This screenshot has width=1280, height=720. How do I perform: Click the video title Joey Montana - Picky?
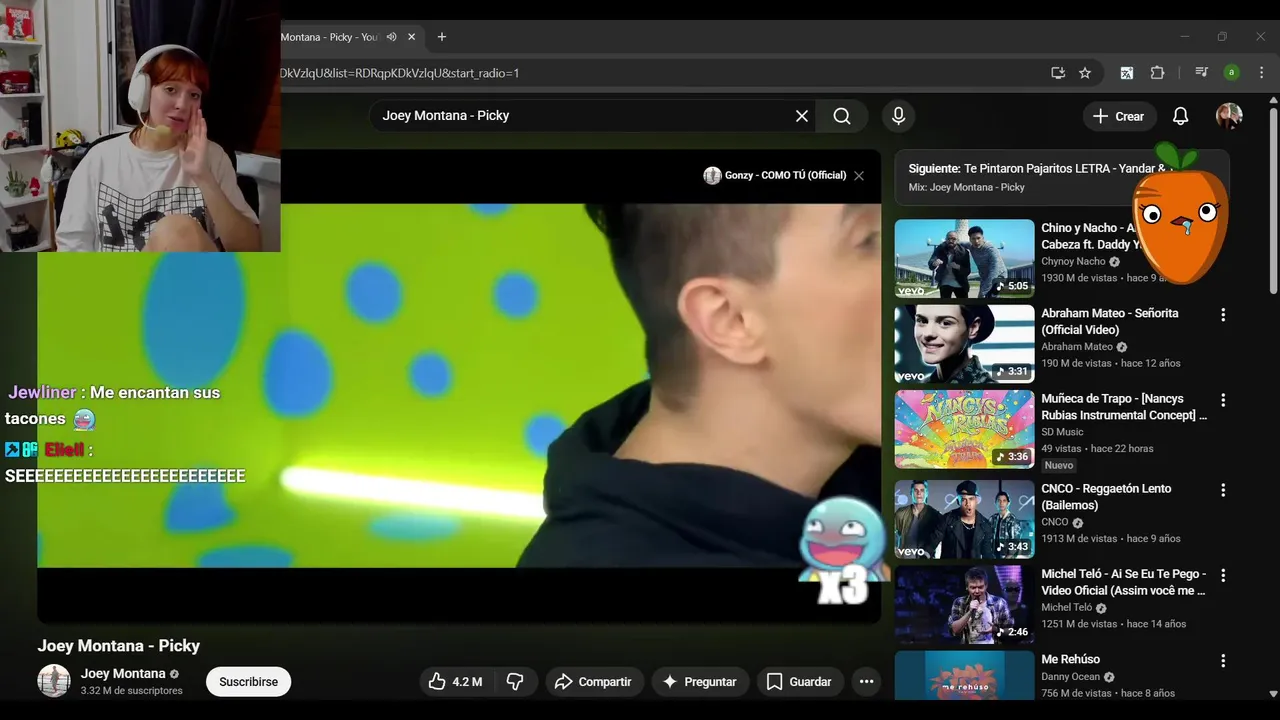119,646
